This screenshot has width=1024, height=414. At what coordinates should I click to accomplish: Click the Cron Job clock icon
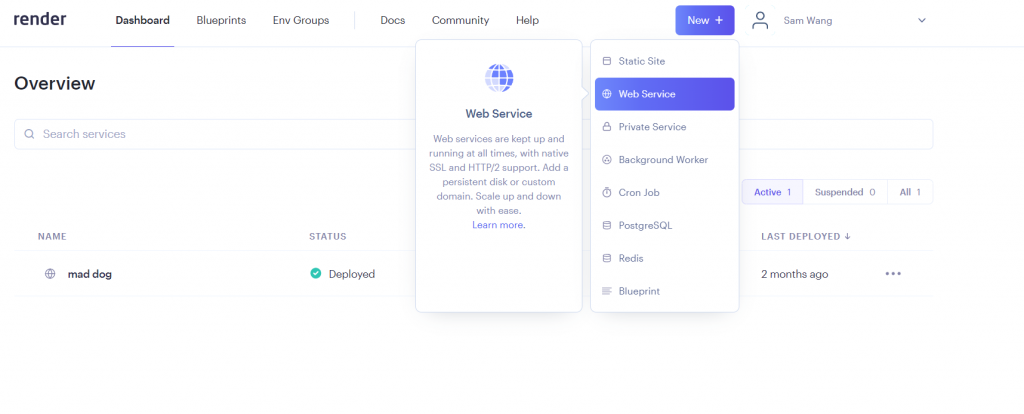pyautogui.click(x=607, y=193)
